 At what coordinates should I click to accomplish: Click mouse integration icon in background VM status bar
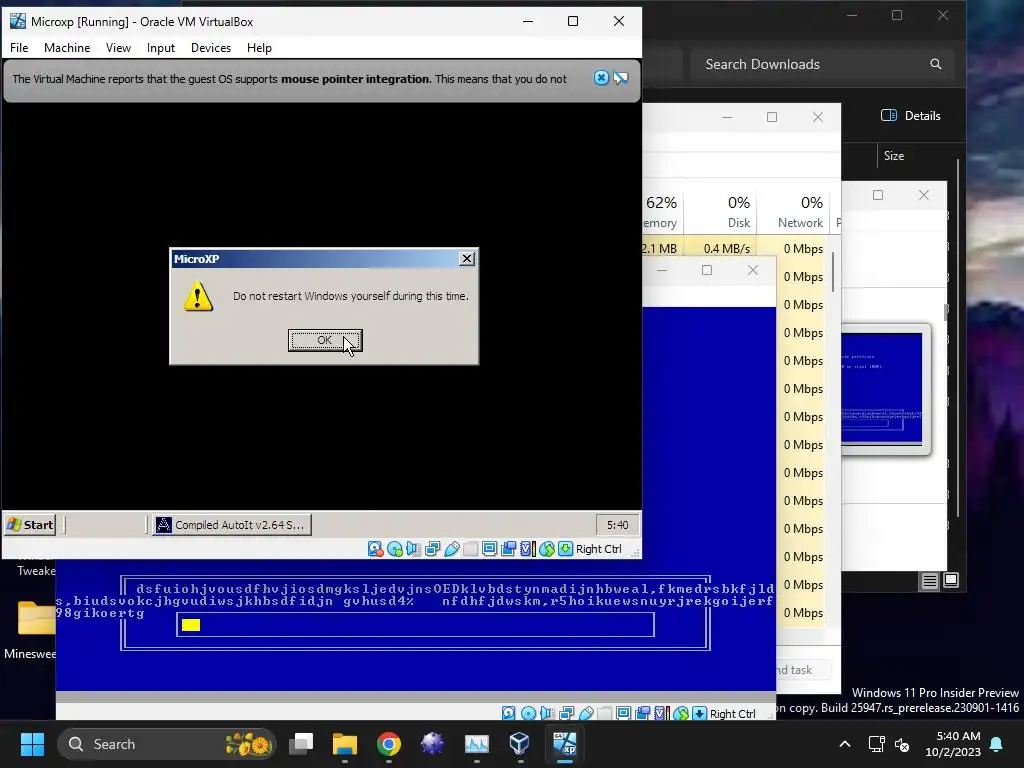[680, 714]
